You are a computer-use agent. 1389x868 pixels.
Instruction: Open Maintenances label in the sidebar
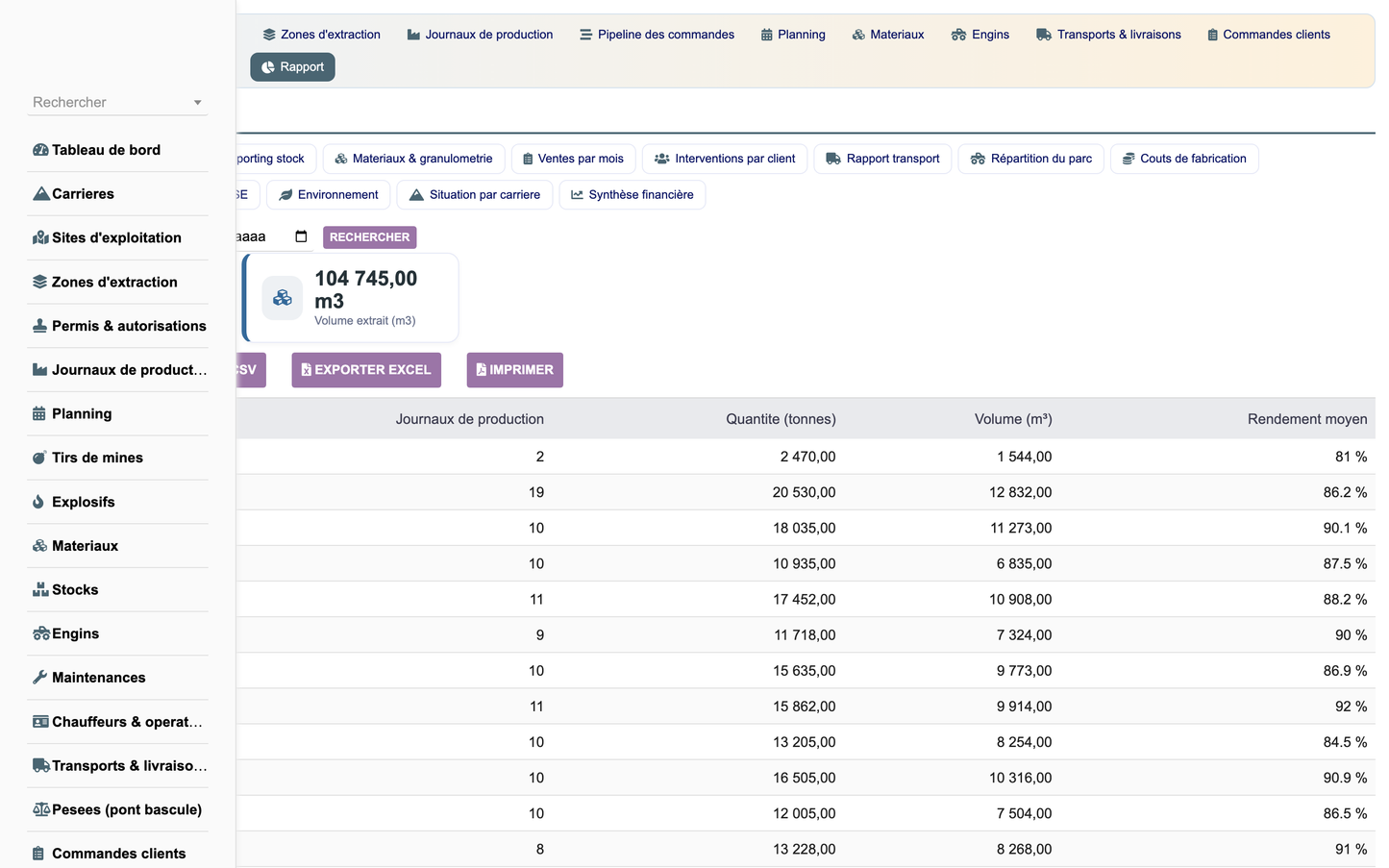(99, 678)
